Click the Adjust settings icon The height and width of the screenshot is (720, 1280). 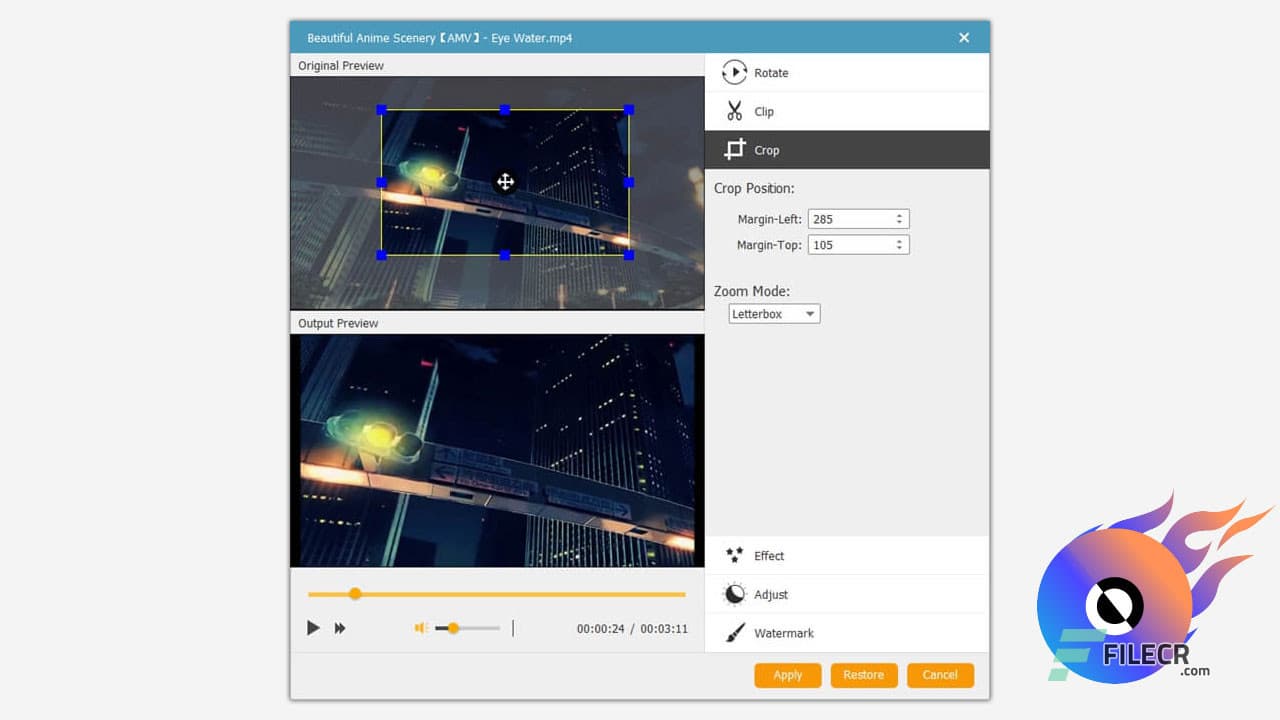(733, 594)
